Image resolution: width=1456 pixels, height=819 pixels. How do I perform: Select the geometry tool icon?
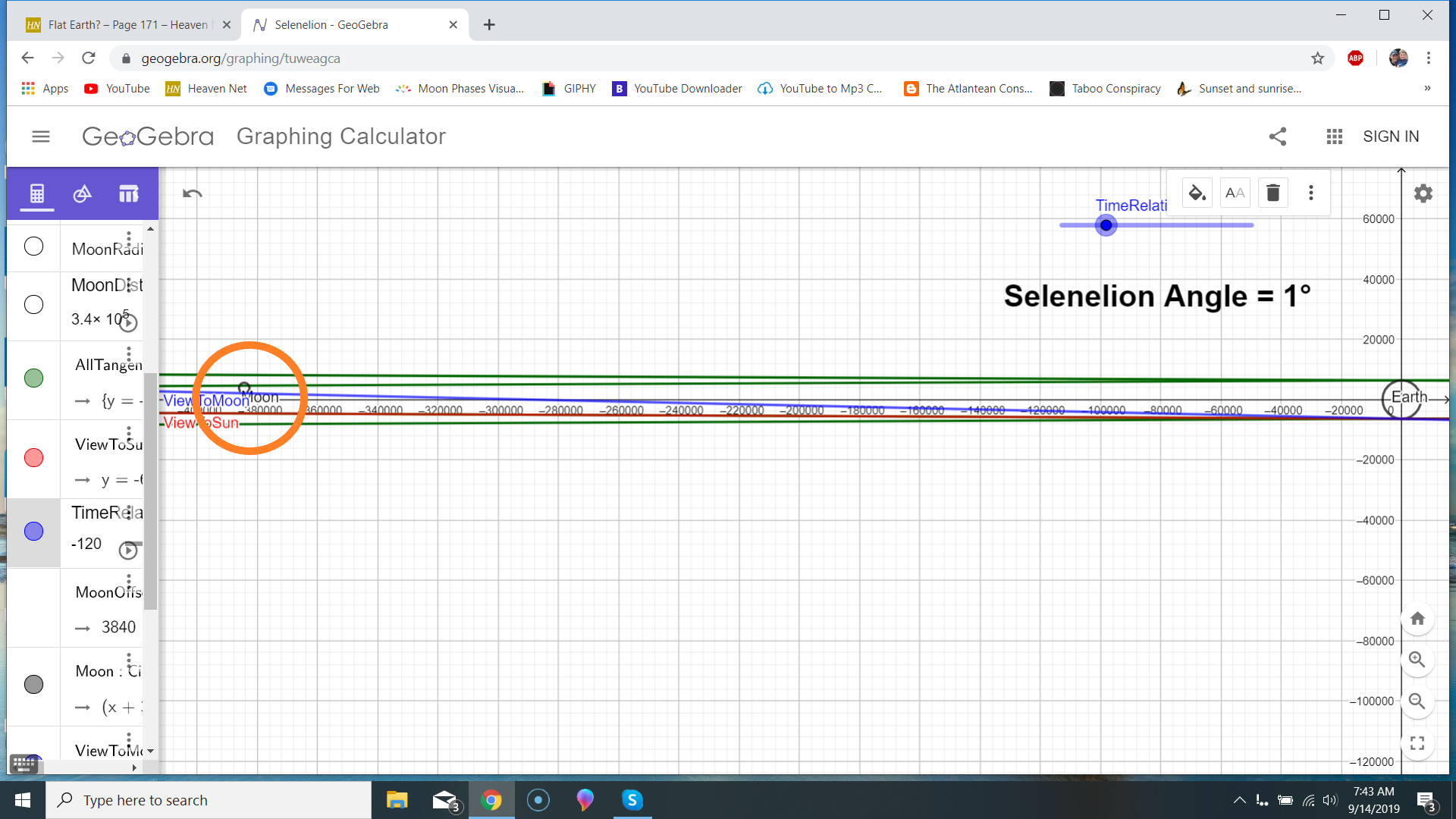pos(82,193)
